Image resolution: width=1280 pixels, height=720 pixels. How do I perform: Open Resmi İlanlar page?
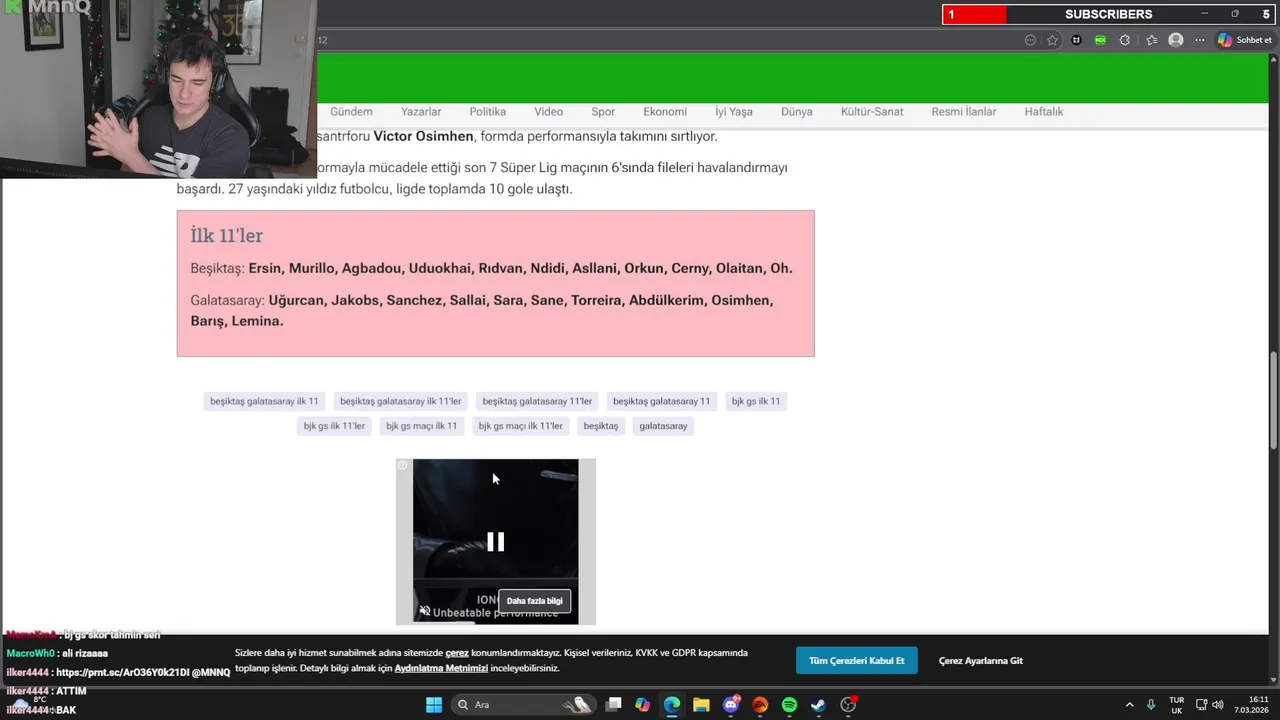[964, 112]
